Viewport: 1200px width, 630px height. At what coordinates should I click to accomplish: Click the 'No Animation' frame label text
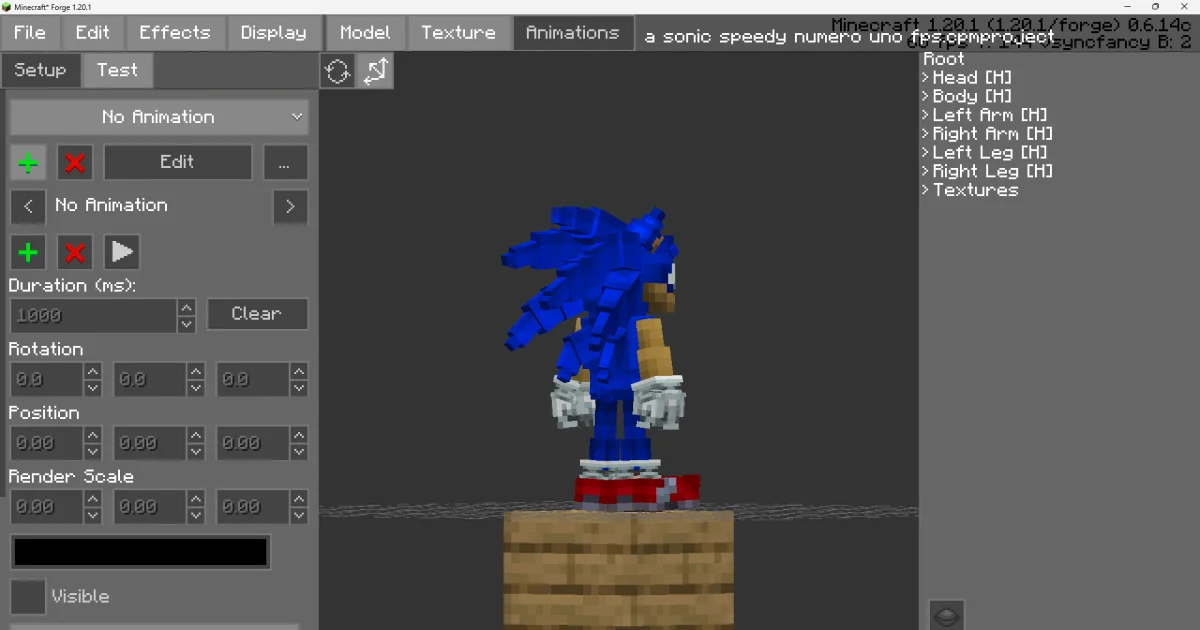[111, 205]
